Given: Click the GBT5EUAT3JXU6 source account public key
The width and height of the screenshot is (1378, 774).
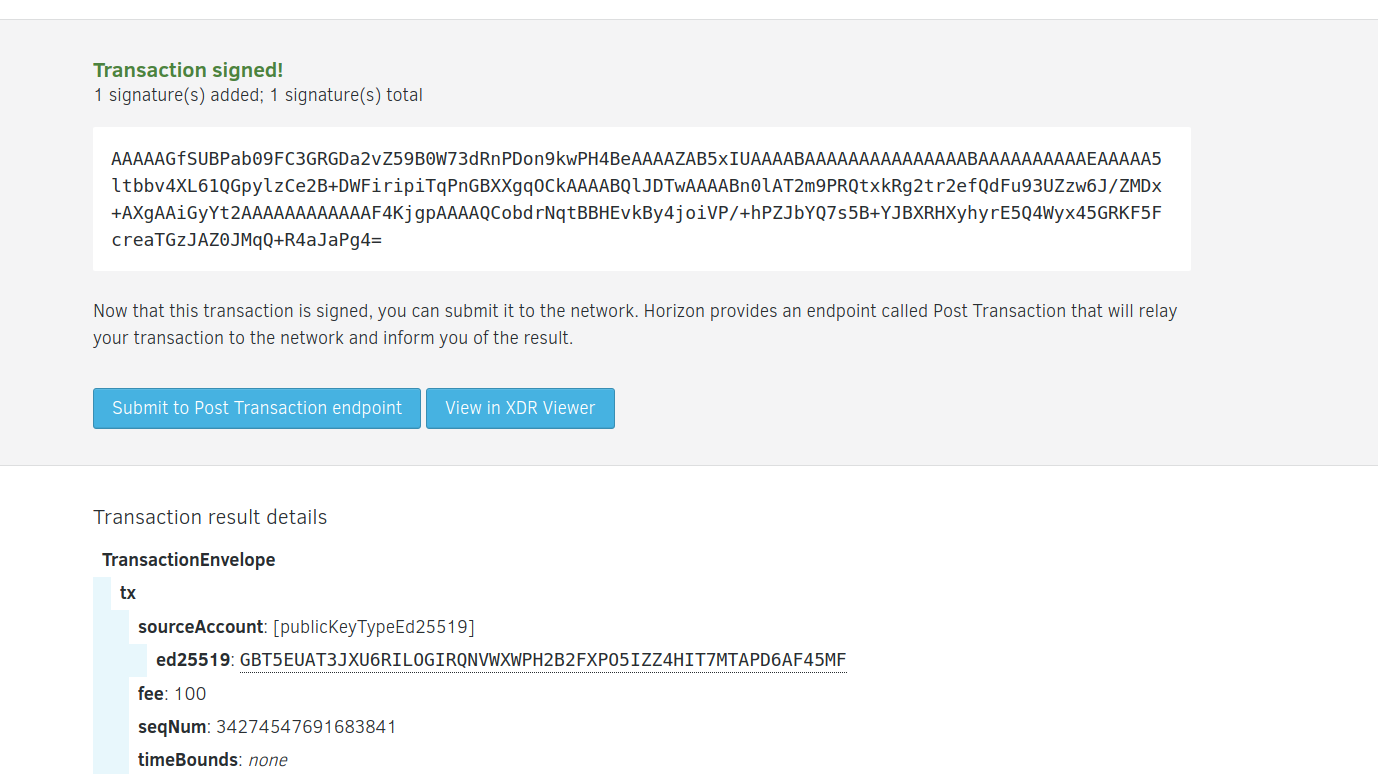Looking at the screenshot, I should click(x=543, y=660).
